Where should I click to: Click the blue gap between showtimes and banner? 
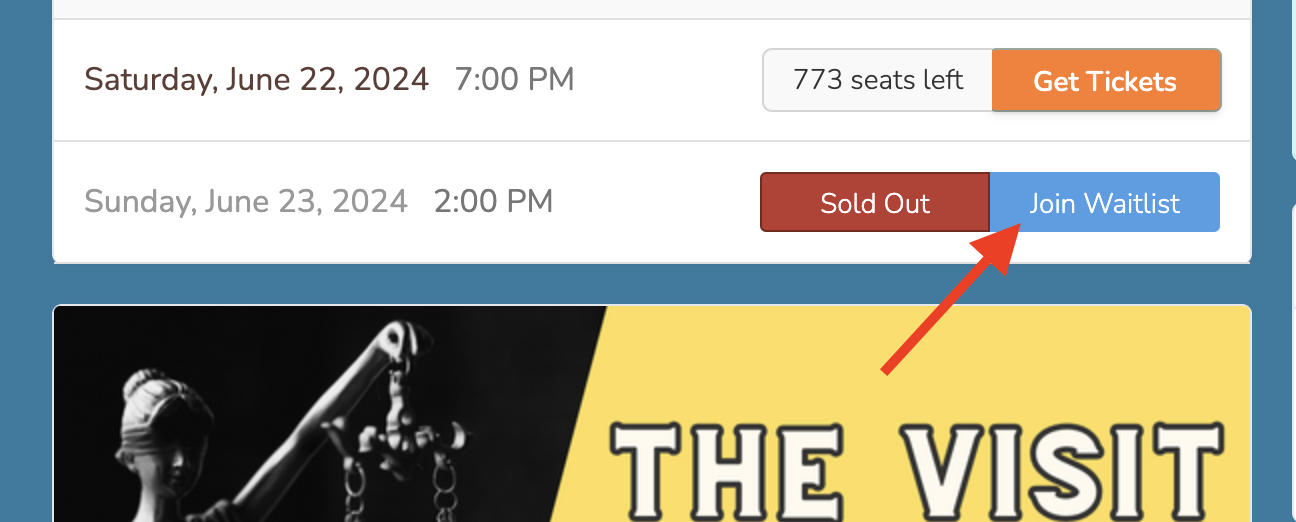tap(650, 285)
